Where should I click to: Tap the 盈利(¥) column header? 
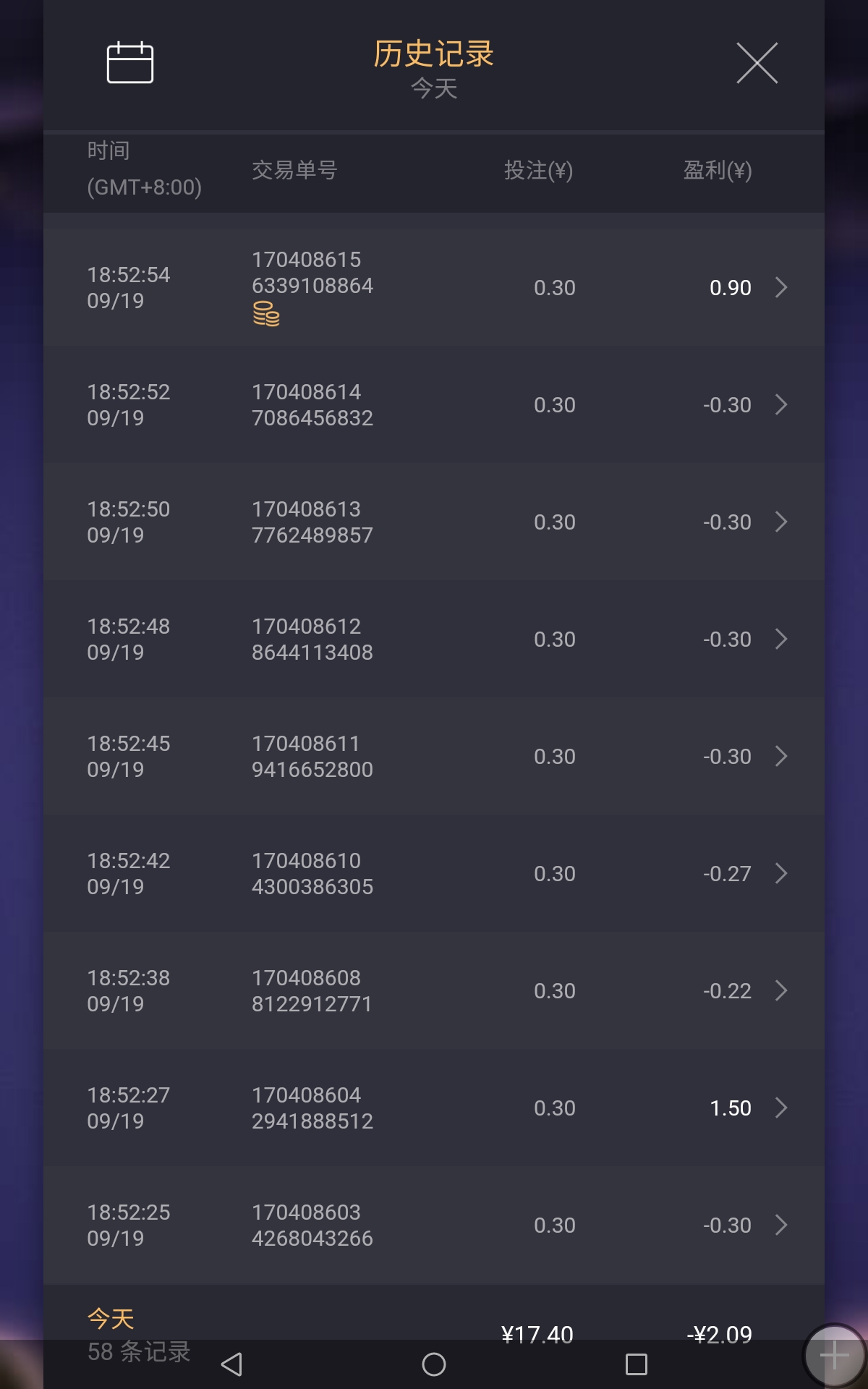point(718,170)
